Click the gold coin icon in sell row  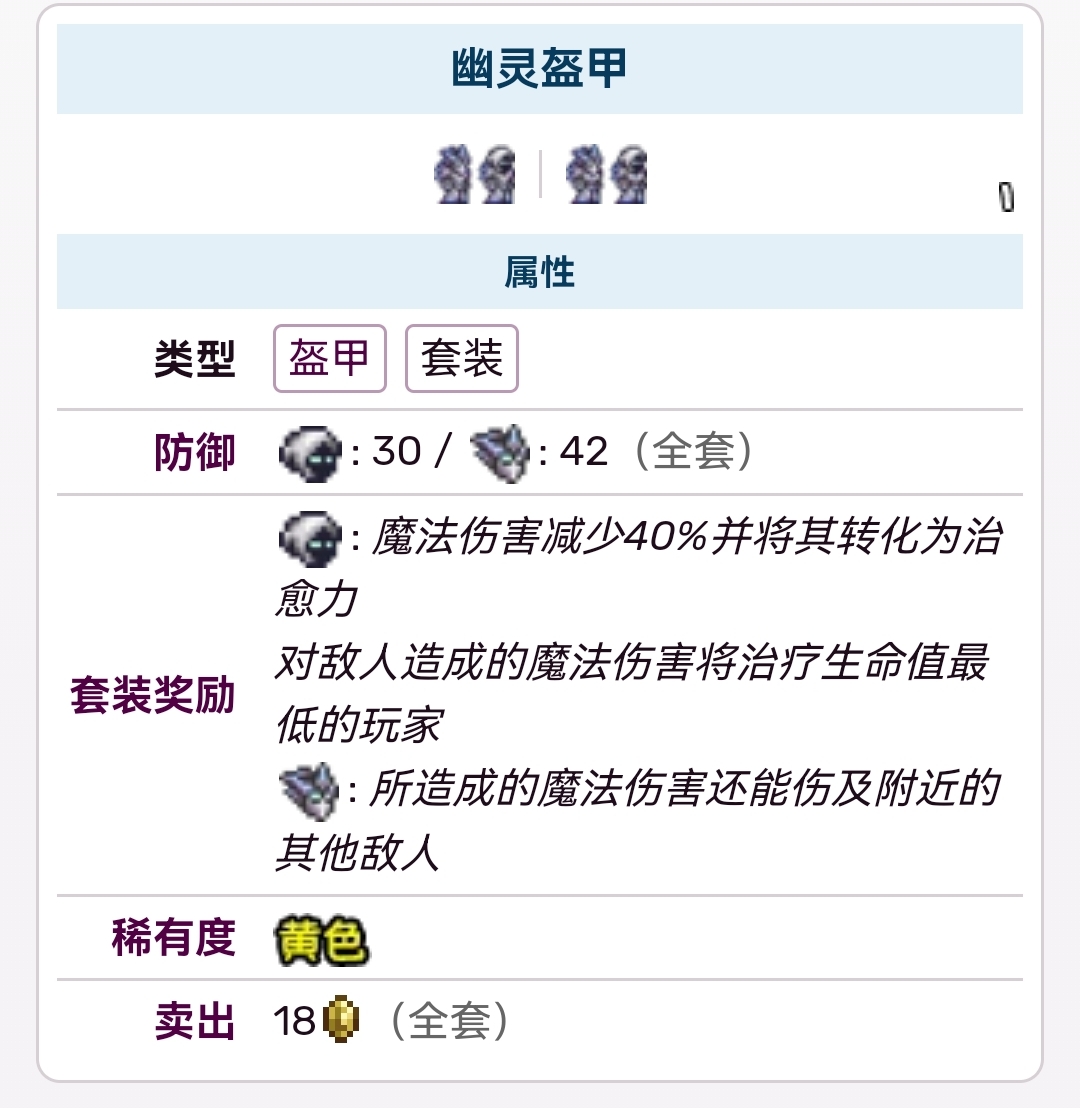(x=341, y=1020)
